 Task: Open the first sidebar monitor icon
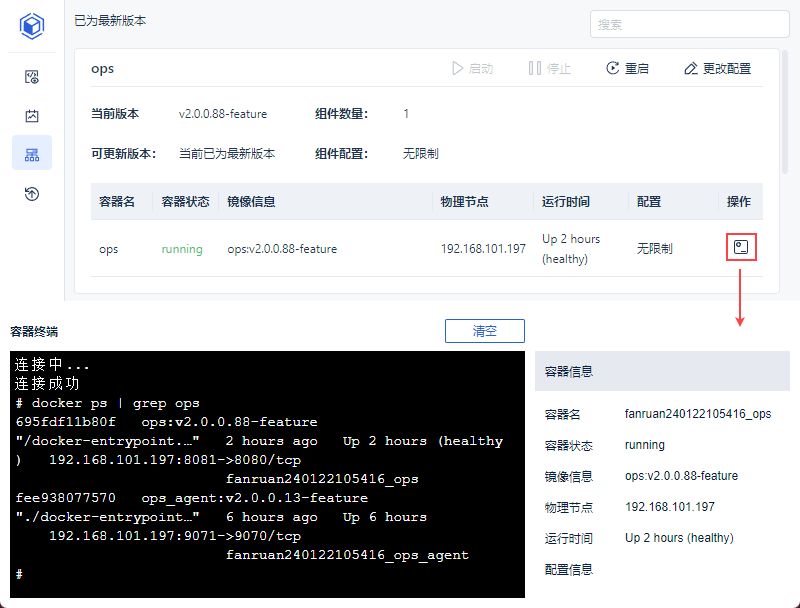point(32,77)
